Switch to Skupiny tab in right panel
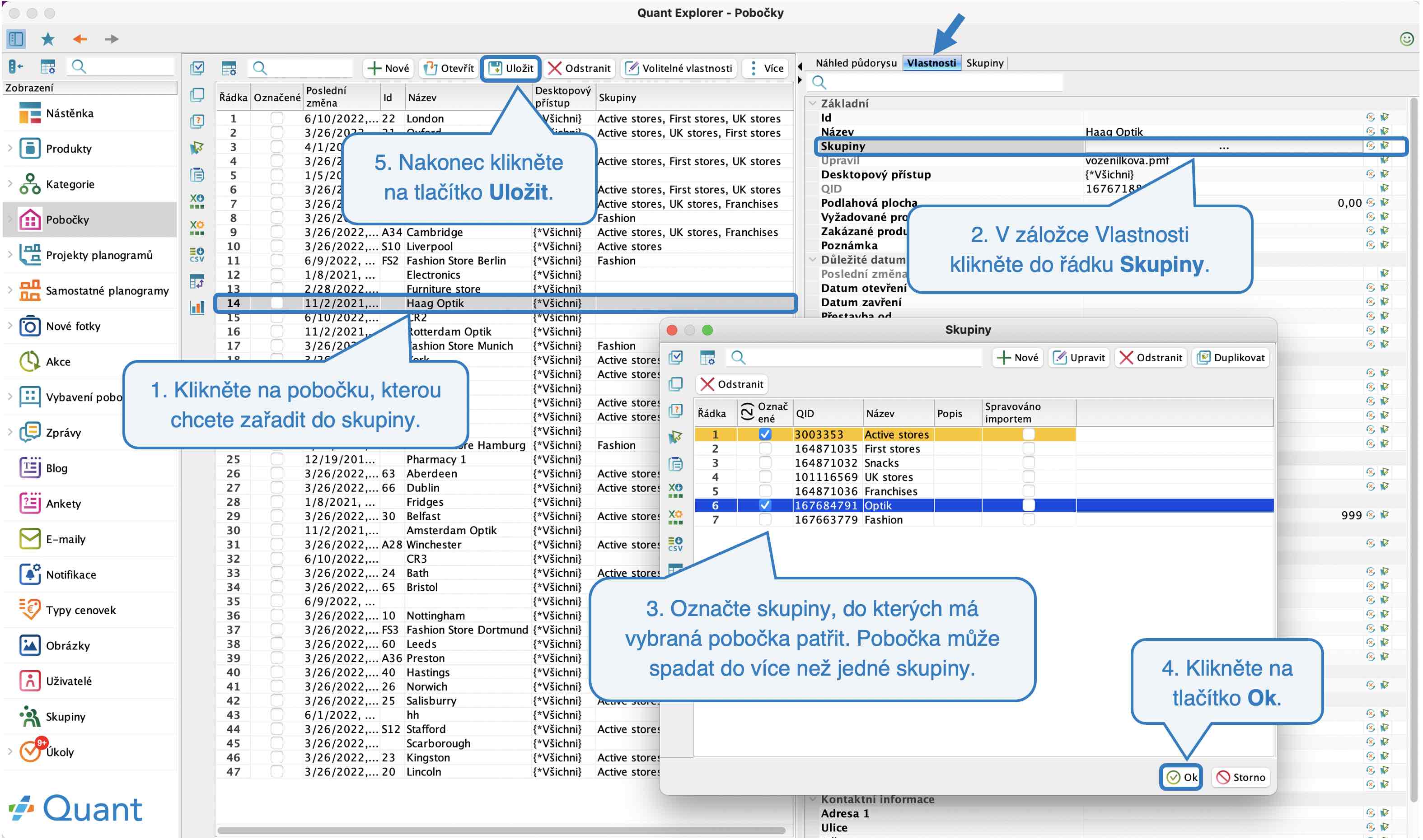Screen dimensions: 1423x840 point(985,63)
